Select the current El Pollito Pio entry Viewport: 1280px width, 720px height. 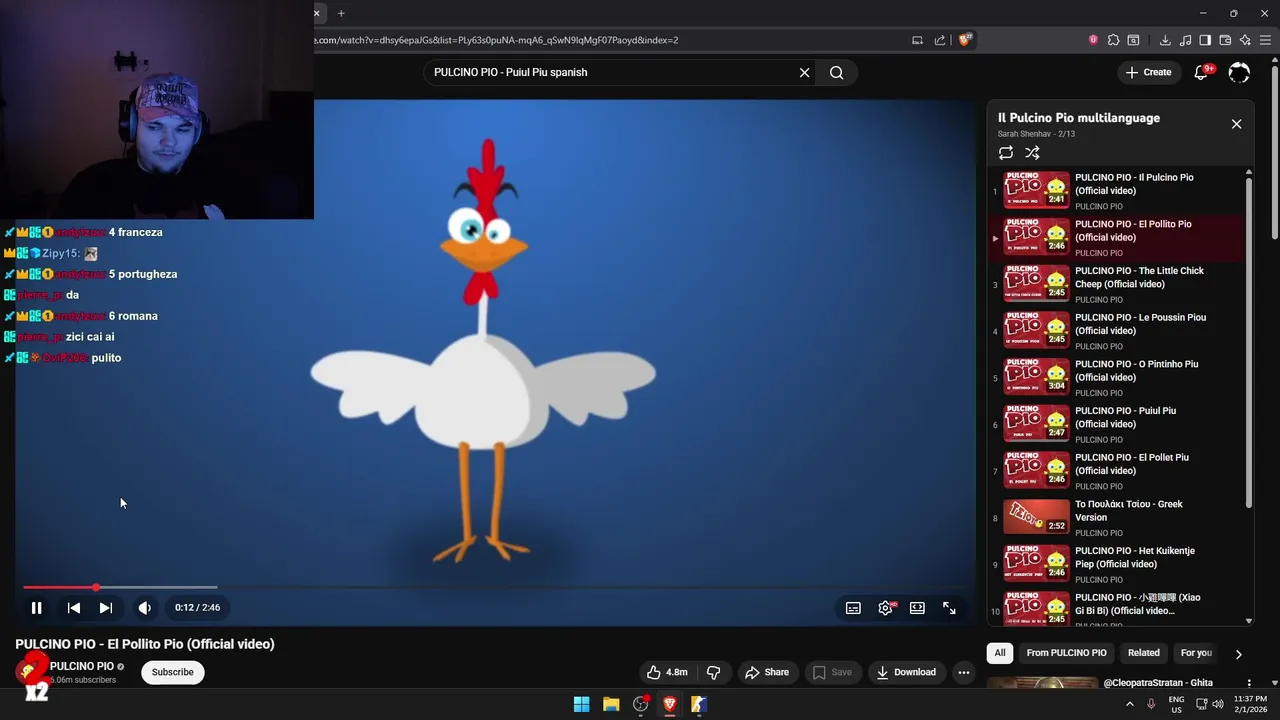[x=1115, y=238]
